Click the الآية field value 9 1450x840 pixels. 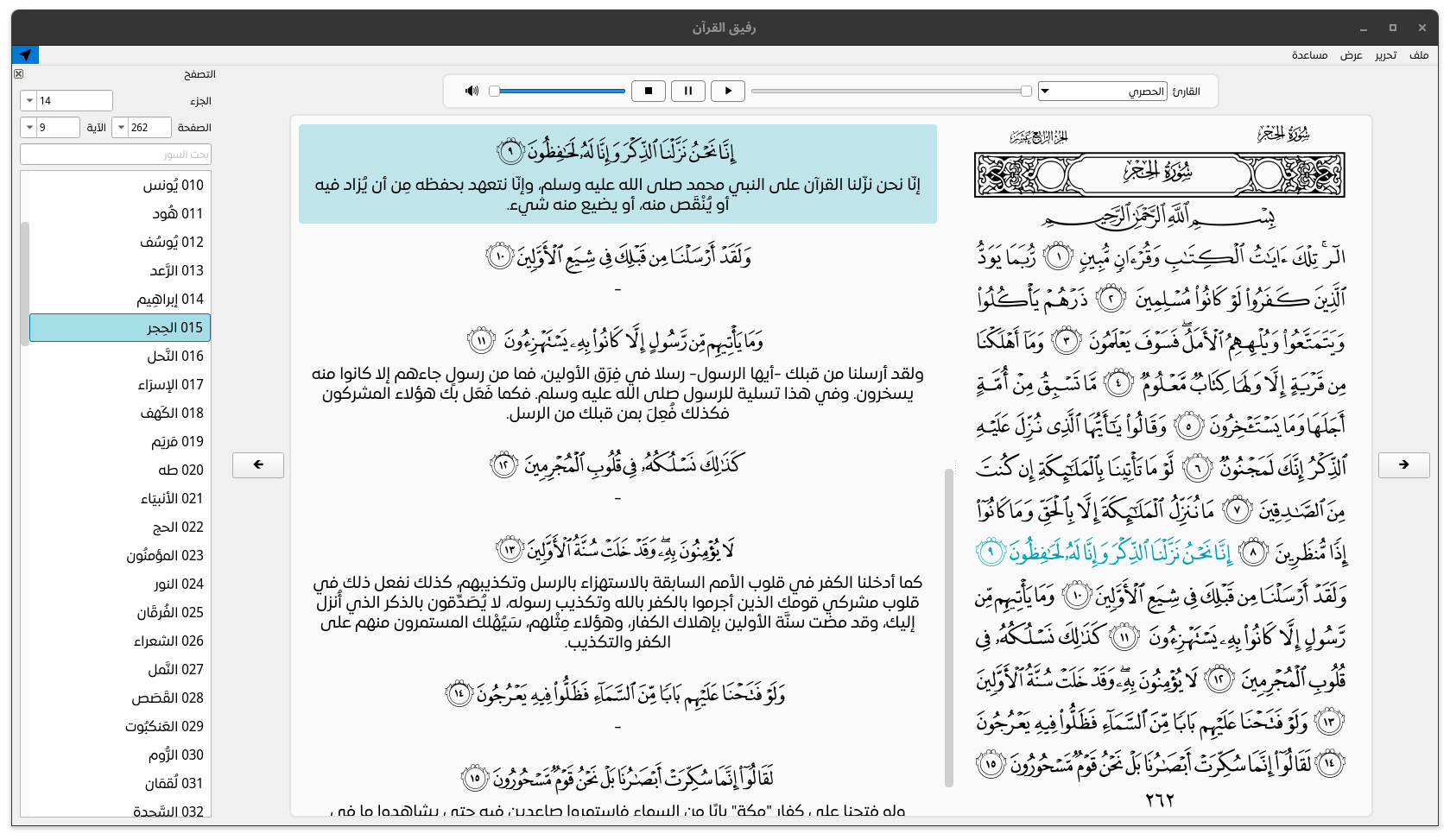click(58, 128)
